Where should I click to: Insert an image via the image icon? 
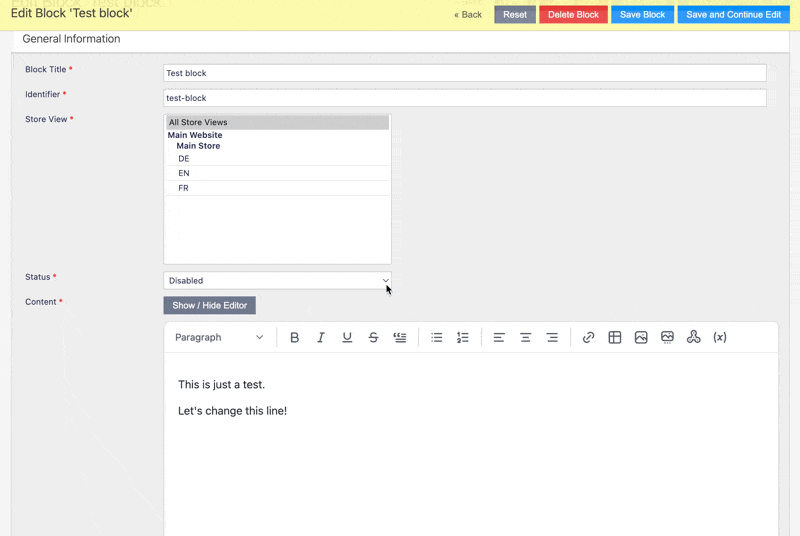[641, 338]
